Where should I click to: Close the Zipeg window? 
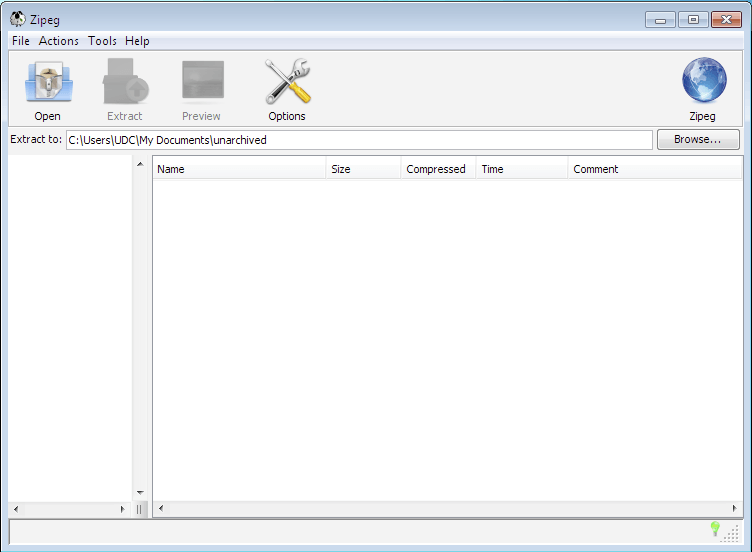726,20
